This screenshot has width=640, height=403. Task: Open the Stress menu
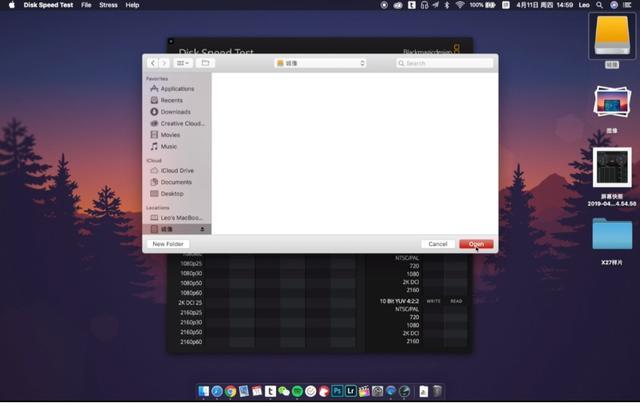coord(108,5)
